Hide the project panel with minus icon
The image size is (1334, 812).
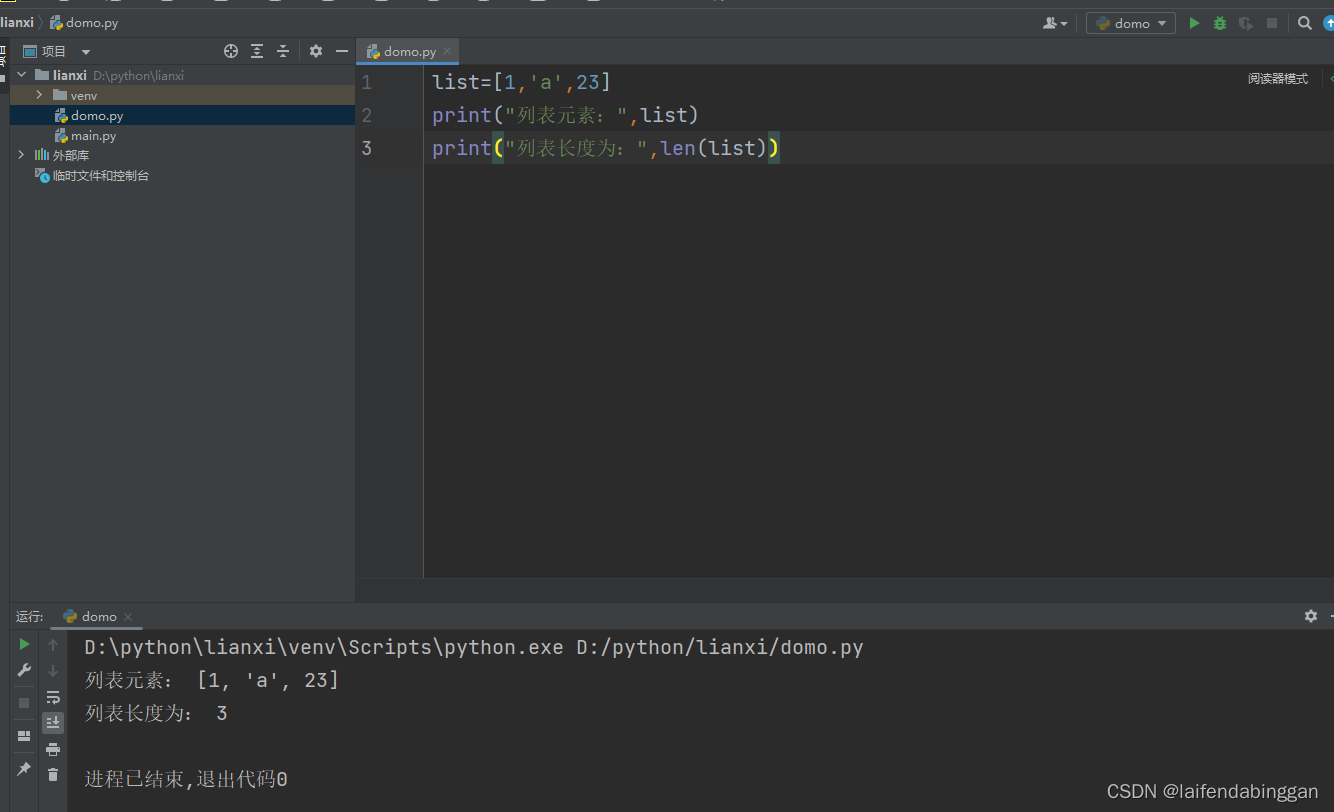click(x=342, y=51)
